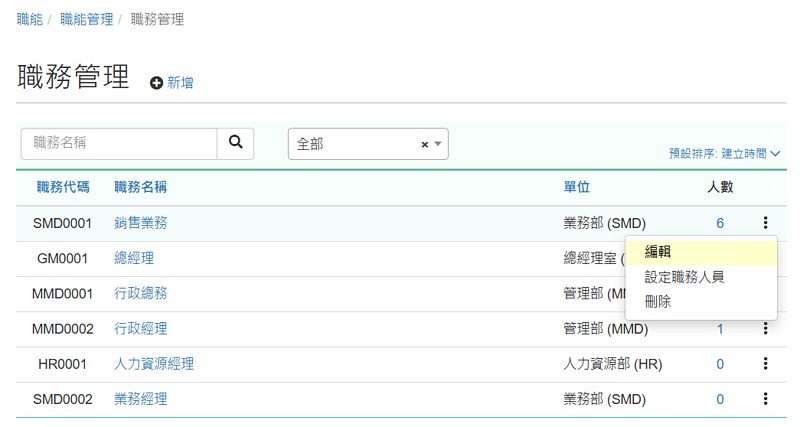Open the kebab menu for 銷售業務 row
Screen dimensions: 800x427
765,222
